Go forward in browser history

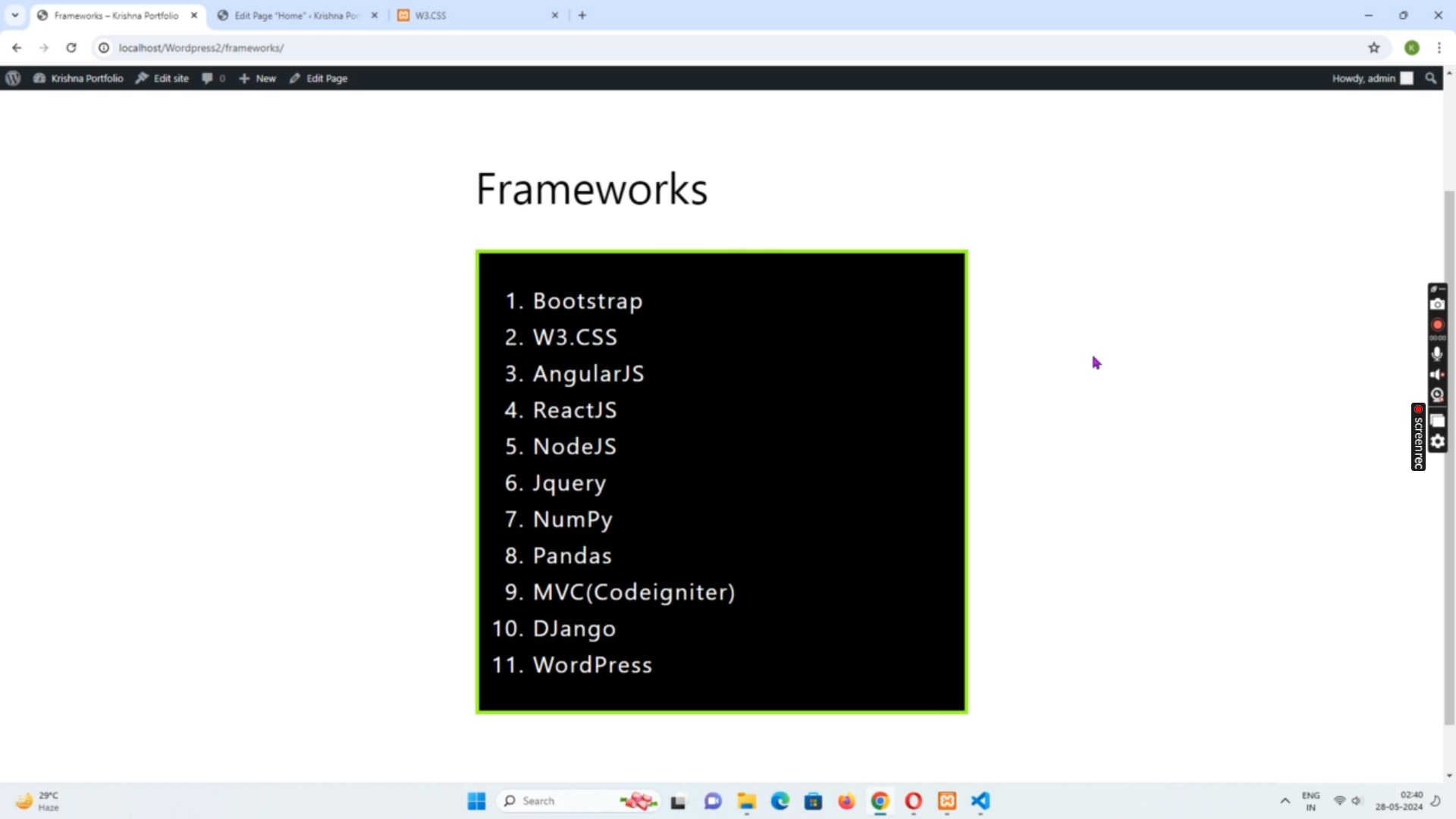44,48
